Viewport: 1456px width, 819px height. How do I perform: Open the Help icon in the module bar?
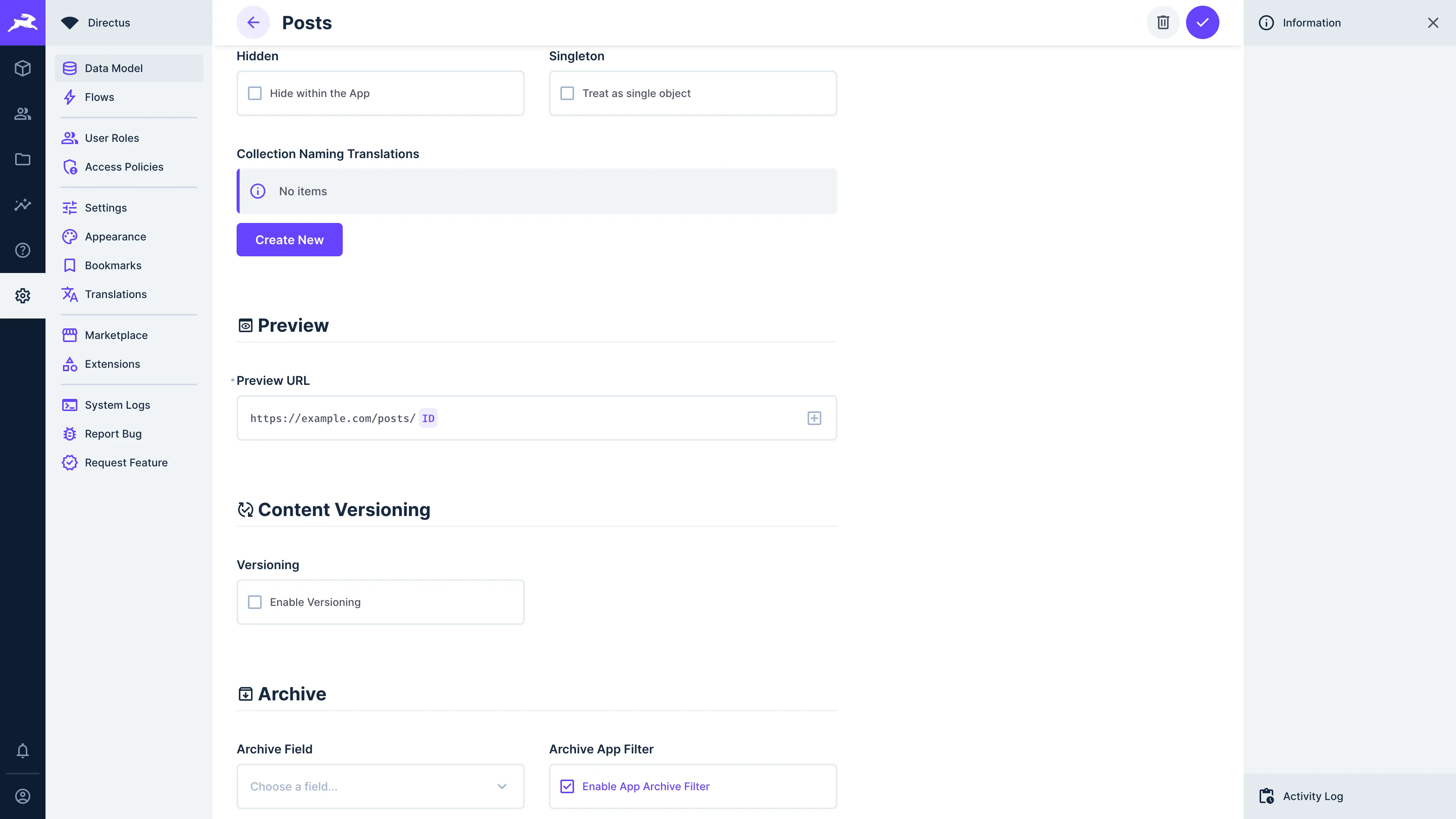[x=23, y=250]
